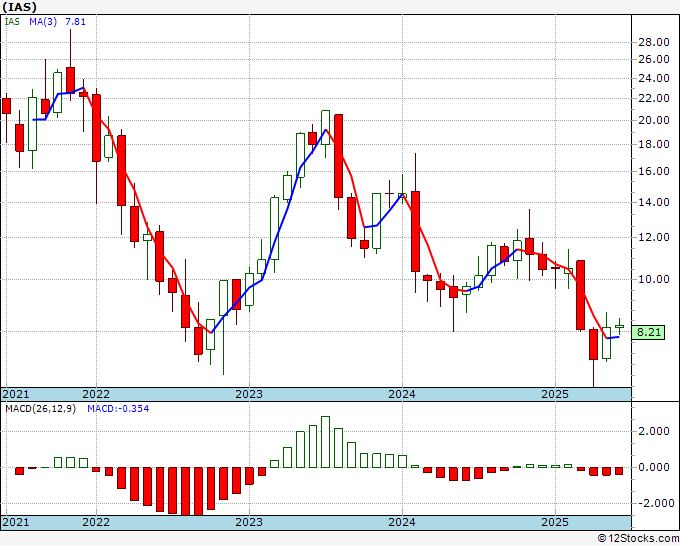Viewport: 680px width, 546px height.
Task: Click 2021 on the MACD timeline
Action: pyautogui.click(x=16, y=522)
